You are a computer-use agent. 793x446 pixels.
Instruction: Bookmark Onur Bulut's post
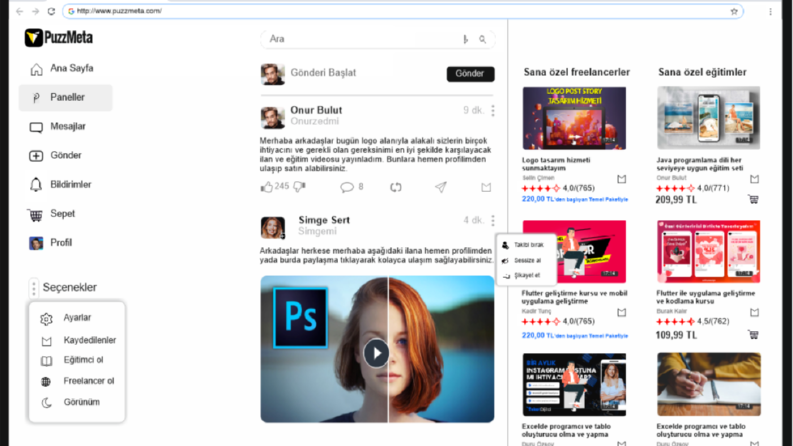[x=486, y=188]
